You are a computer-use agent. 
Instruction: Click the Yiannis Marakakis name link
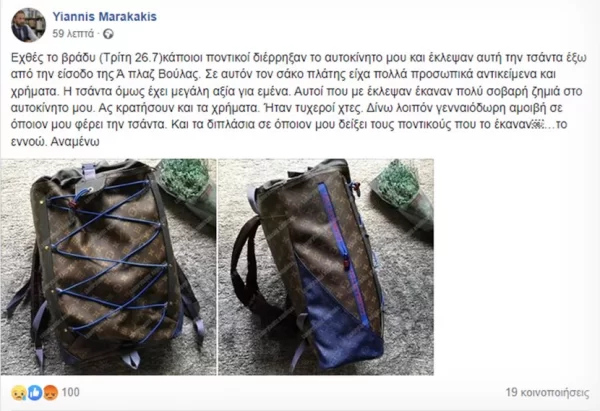pyautogui.click(x=104, y=17)
